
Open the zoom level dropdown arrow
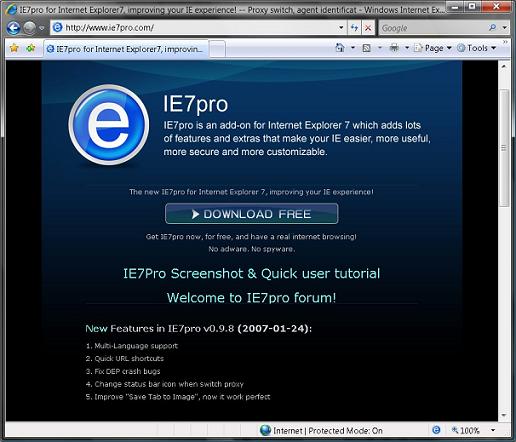(493, 430)
